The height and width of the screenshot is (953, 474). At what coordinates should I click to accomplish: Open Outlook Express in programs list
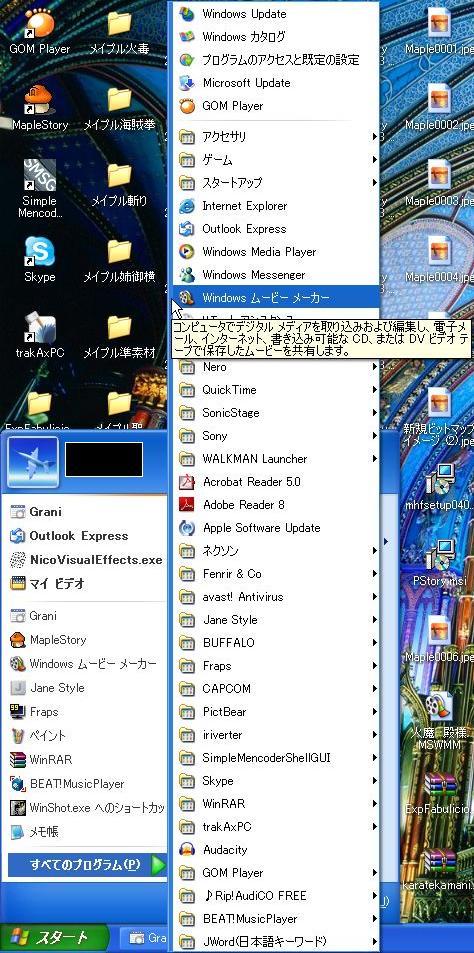tap(276, 229)
